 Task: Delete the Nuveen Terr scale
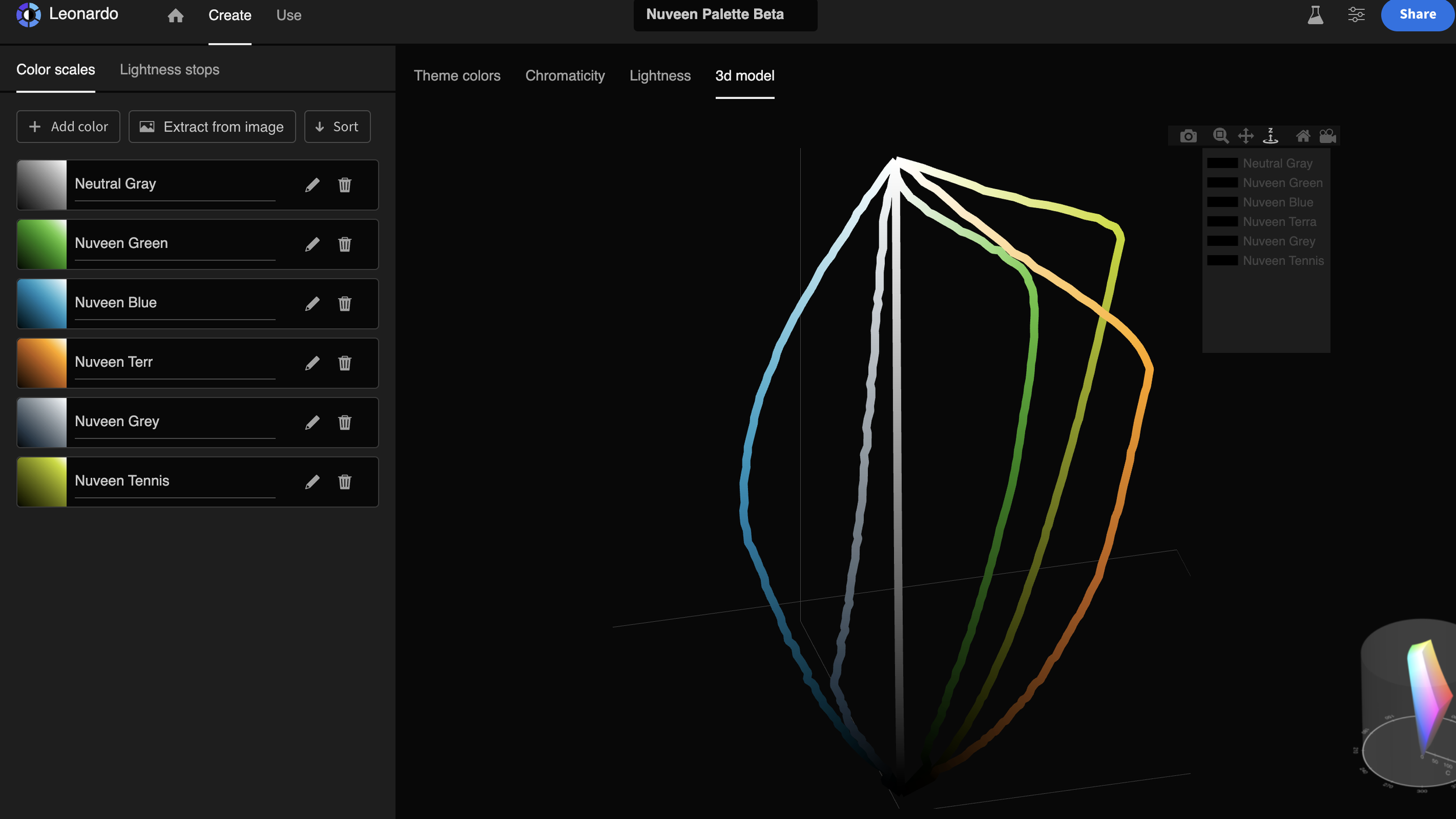[x=345, y=363]
